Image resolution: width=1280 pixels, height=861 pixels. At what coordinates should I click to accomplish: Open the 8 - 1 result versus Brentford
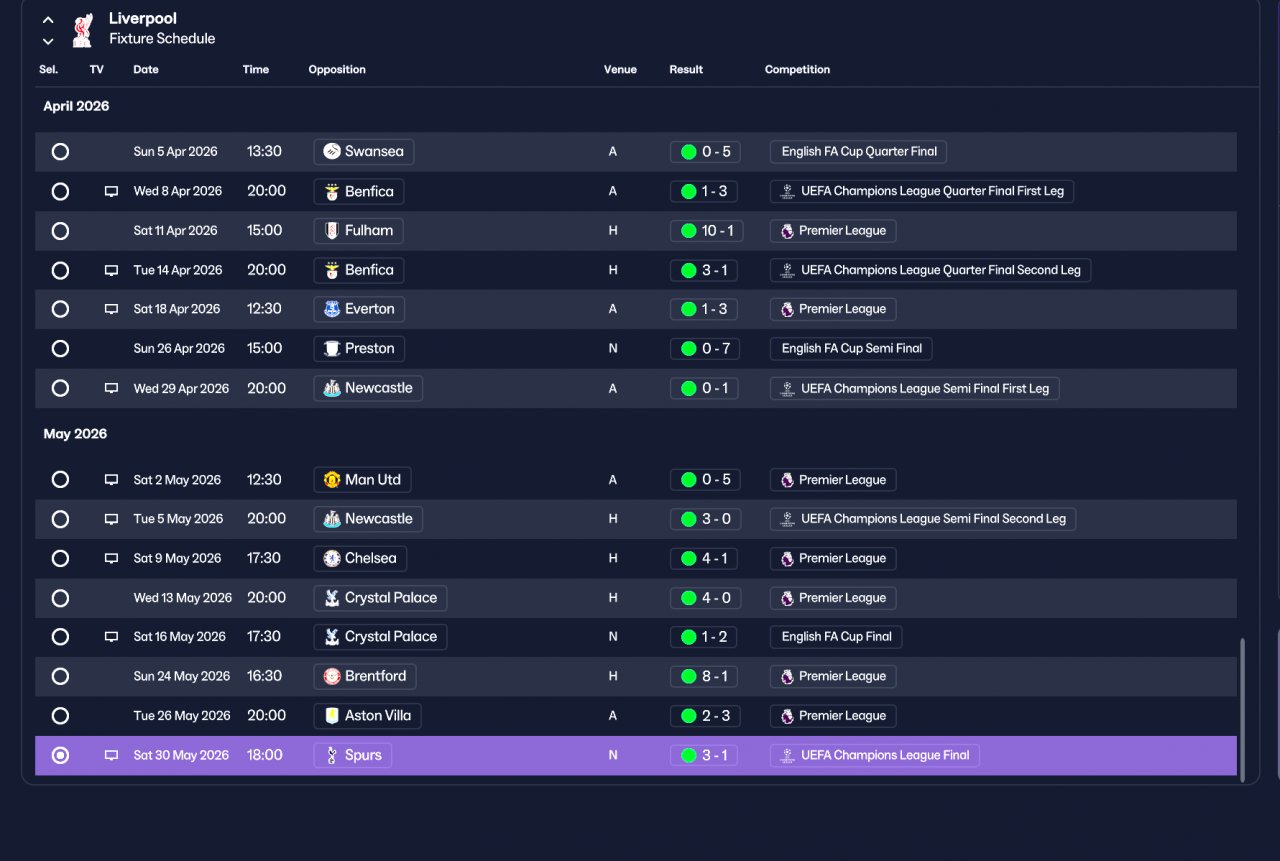coord(704,677)
